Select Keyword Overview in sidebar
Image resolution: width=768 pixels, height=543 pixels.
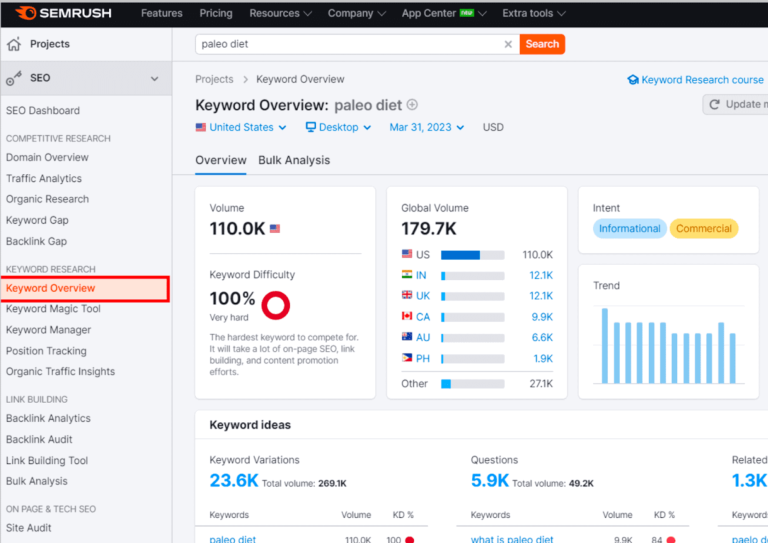coord(85,288)
